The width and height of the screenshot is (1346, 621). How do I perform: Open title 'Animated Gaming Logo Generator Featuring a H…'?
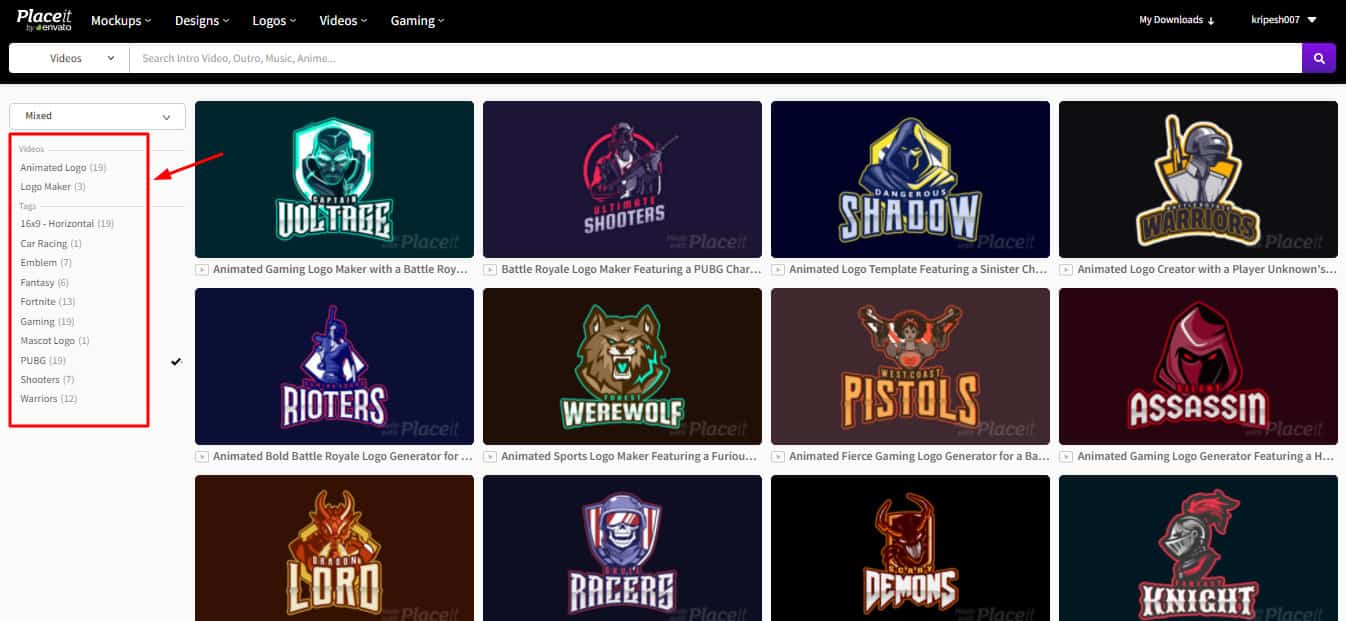[x=1207, y=457]
